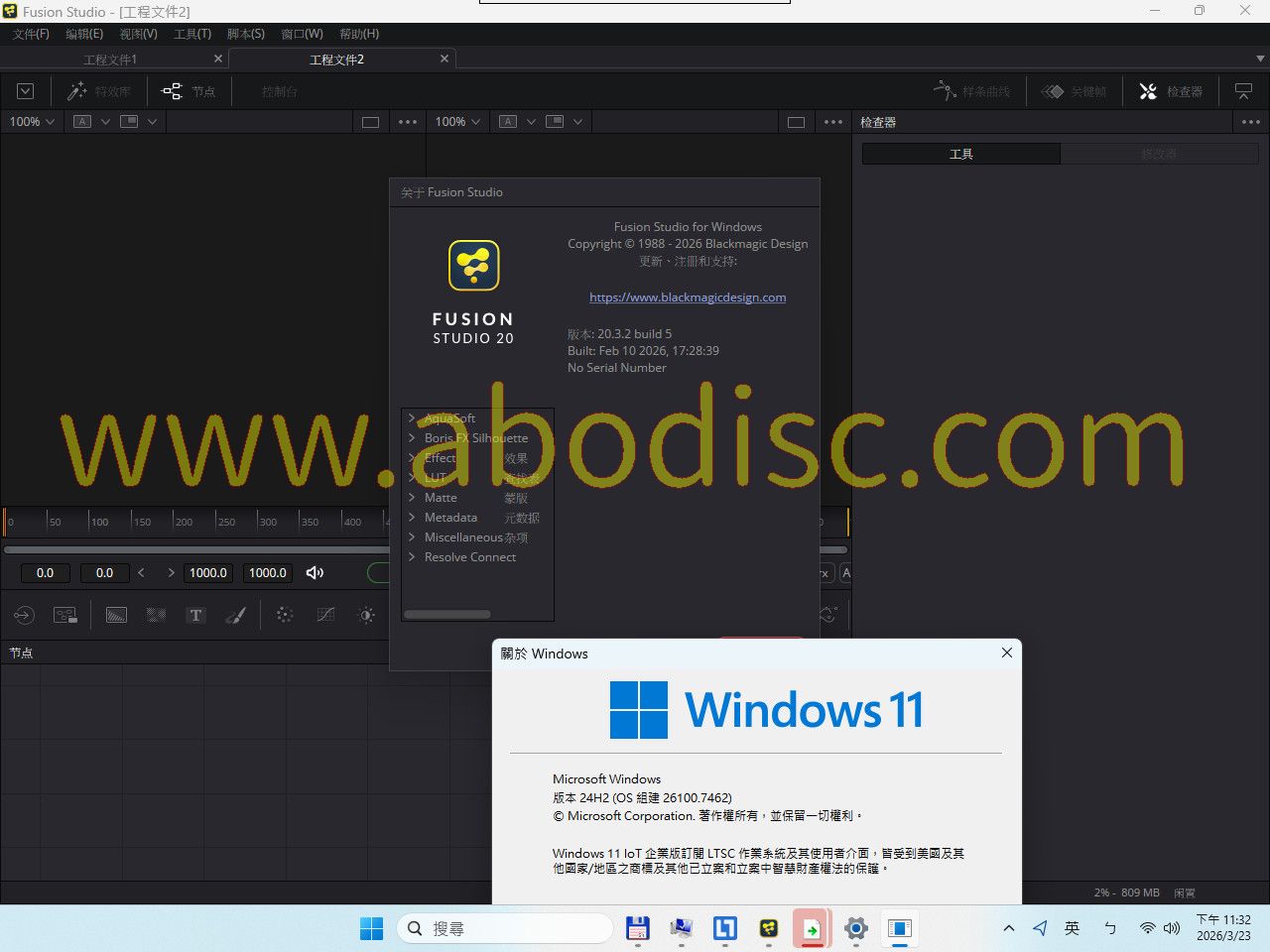This screenshot has width=1270, height=952.
Task: Select the Text tool in toolbar
Action: click(x=195, y=616)
